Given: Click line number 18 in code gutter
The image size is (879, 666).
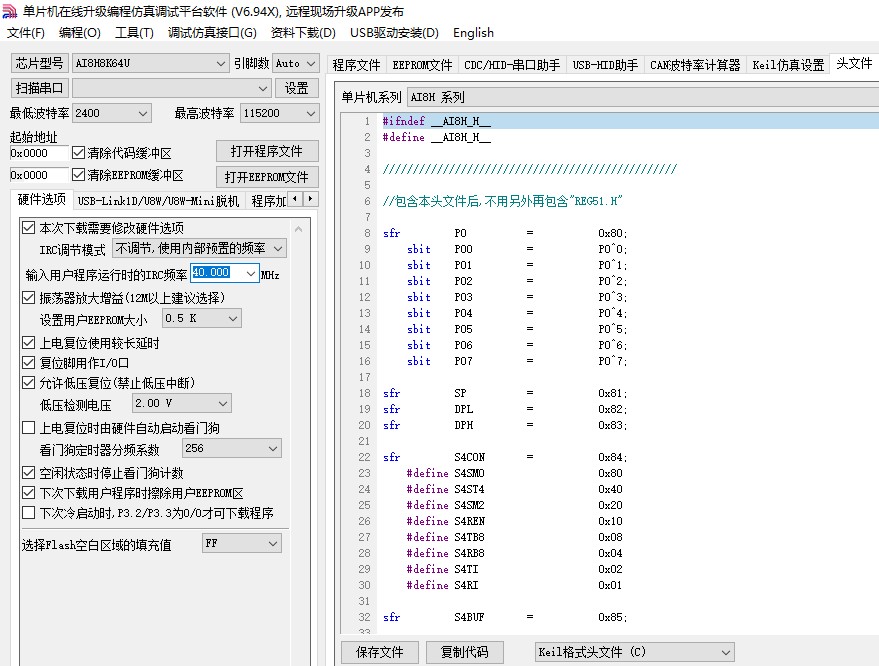Looking at the screenshot, I should pos(365,393).
